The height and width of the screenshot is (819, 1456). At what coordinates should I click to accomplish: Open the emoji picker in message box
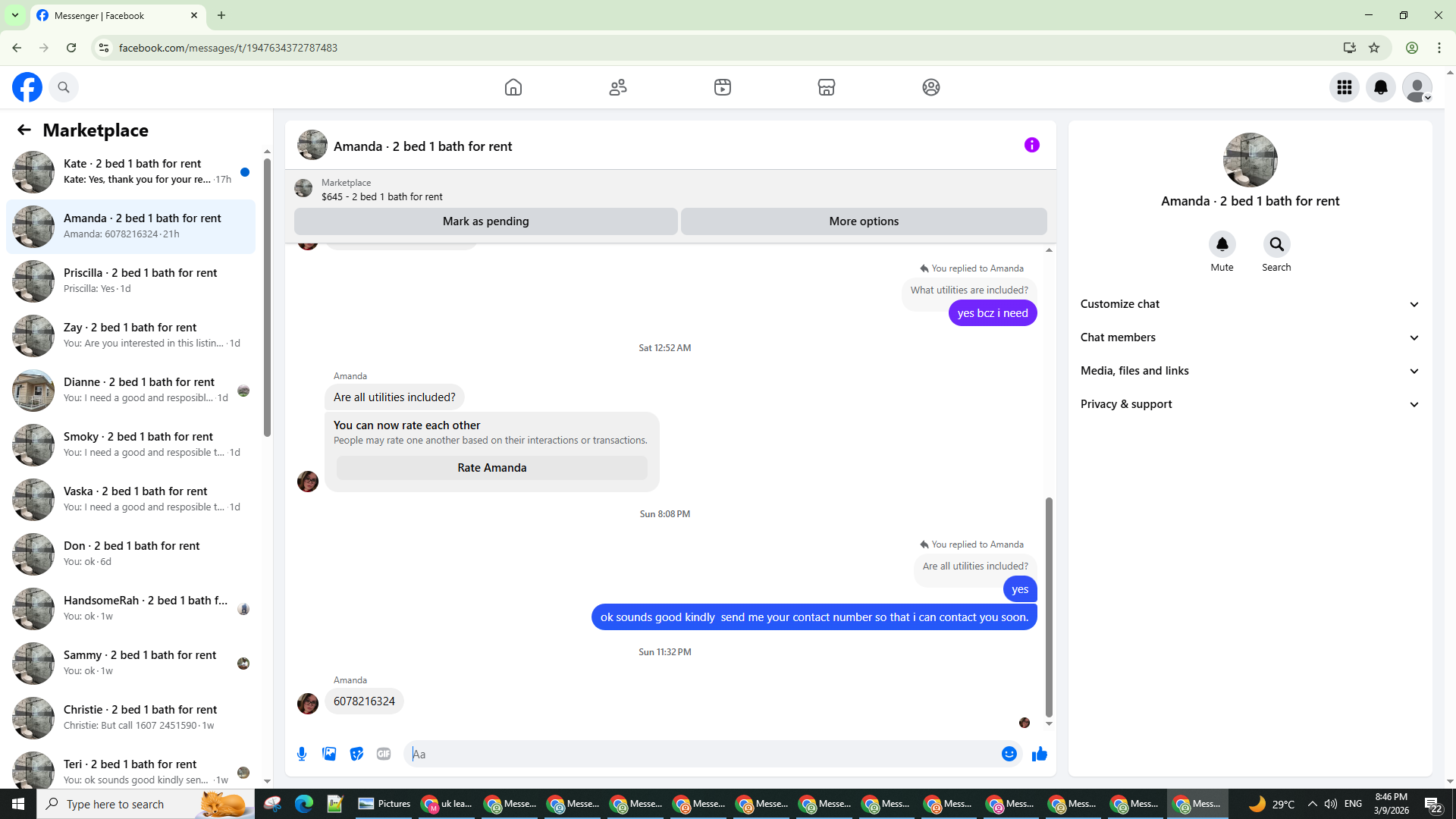(1009, 754)
